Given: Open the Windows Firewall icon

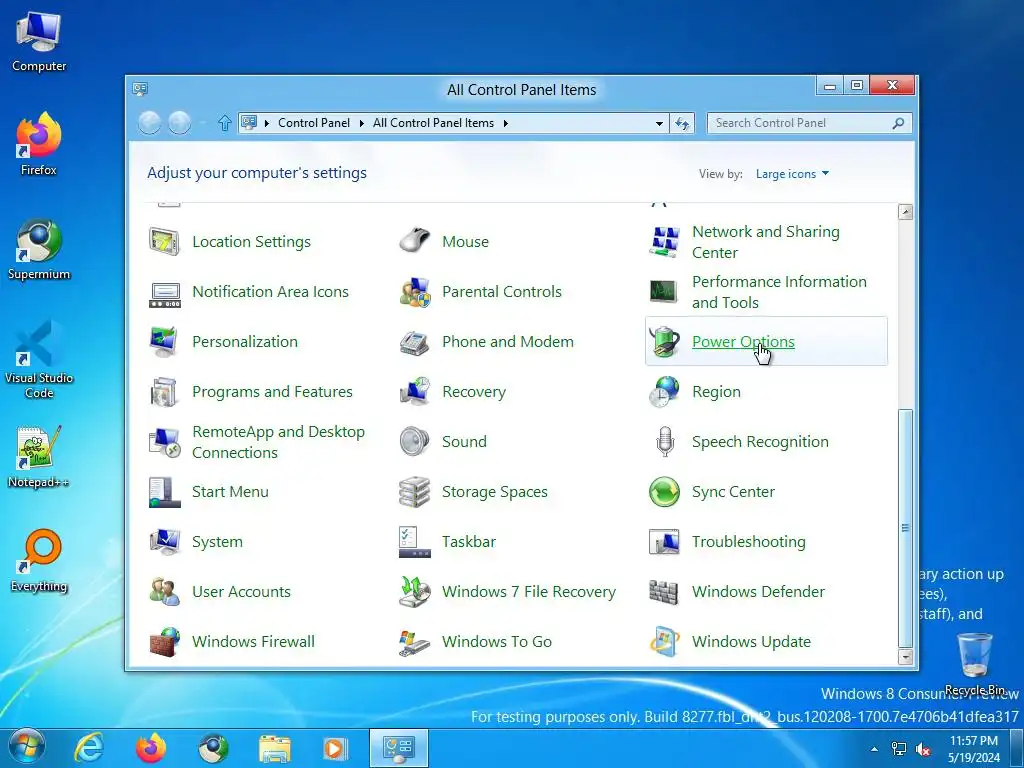Looking at the screenshot, I should point(164,642).
